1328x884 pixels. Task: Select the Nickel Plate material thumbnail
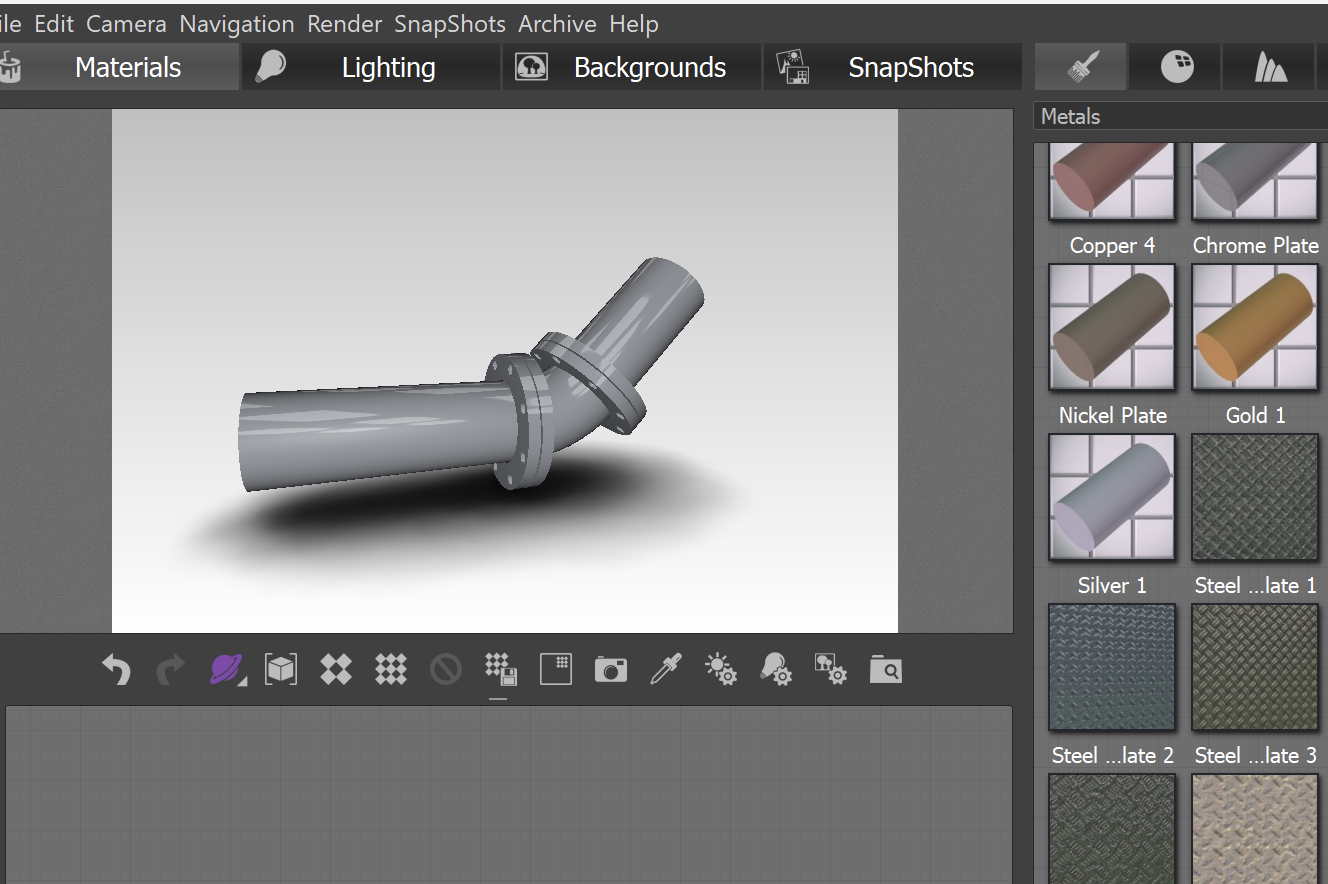(x=1112, y=327)
